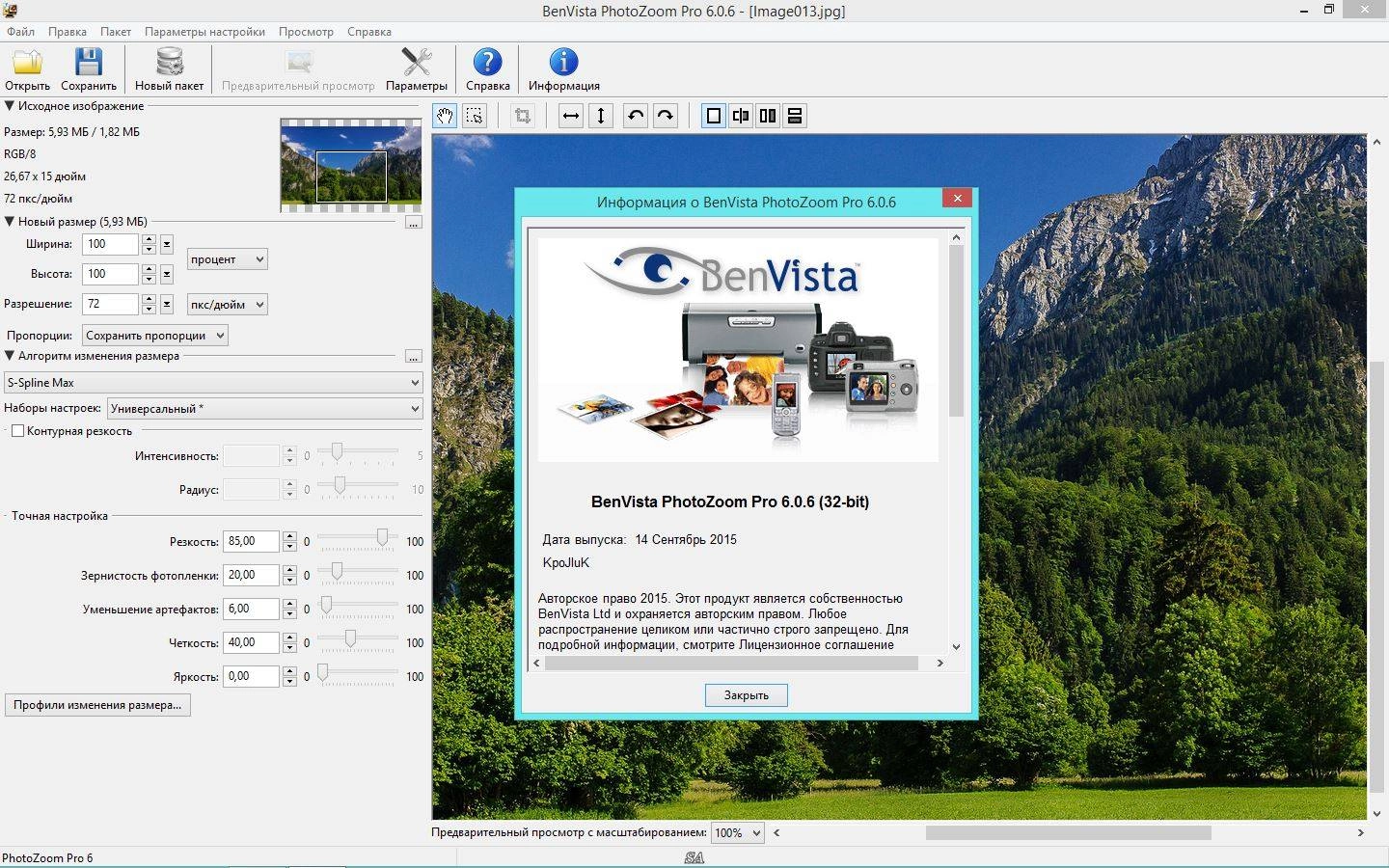Click the Яркость spinner arrows

pos(289,676)
